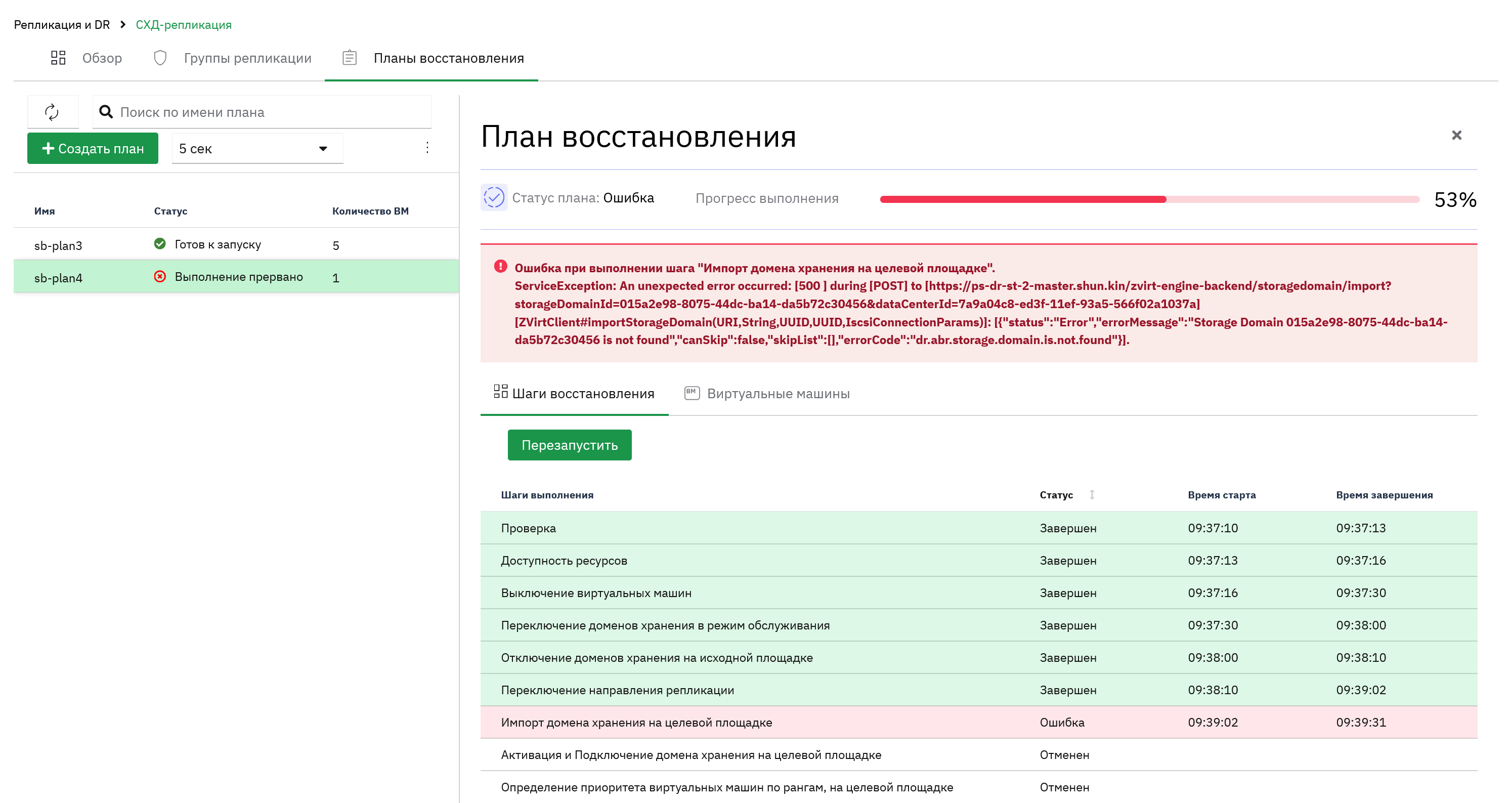The image size is (1512, 803).
Task: Click the plan status check icon
Action: [x=494, y=198]
